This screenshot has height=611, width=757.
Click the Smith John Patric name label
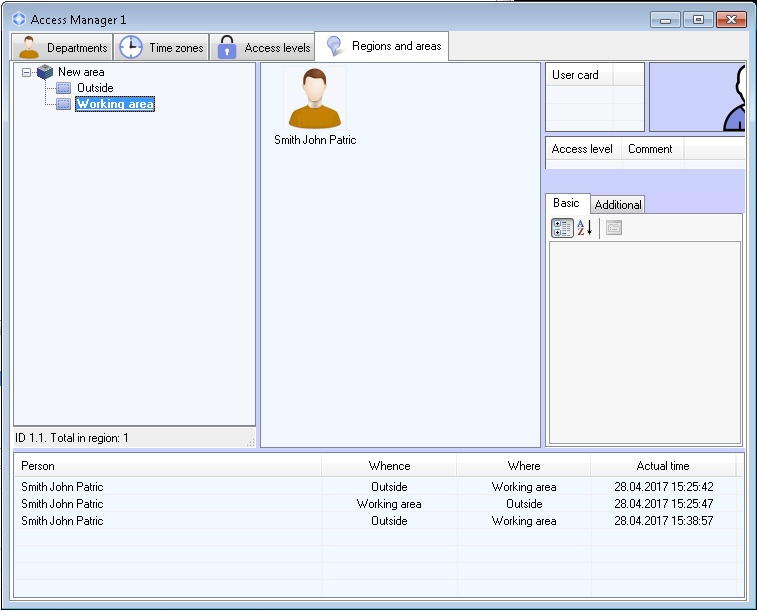pyautogui.click(x=315, y=140)
